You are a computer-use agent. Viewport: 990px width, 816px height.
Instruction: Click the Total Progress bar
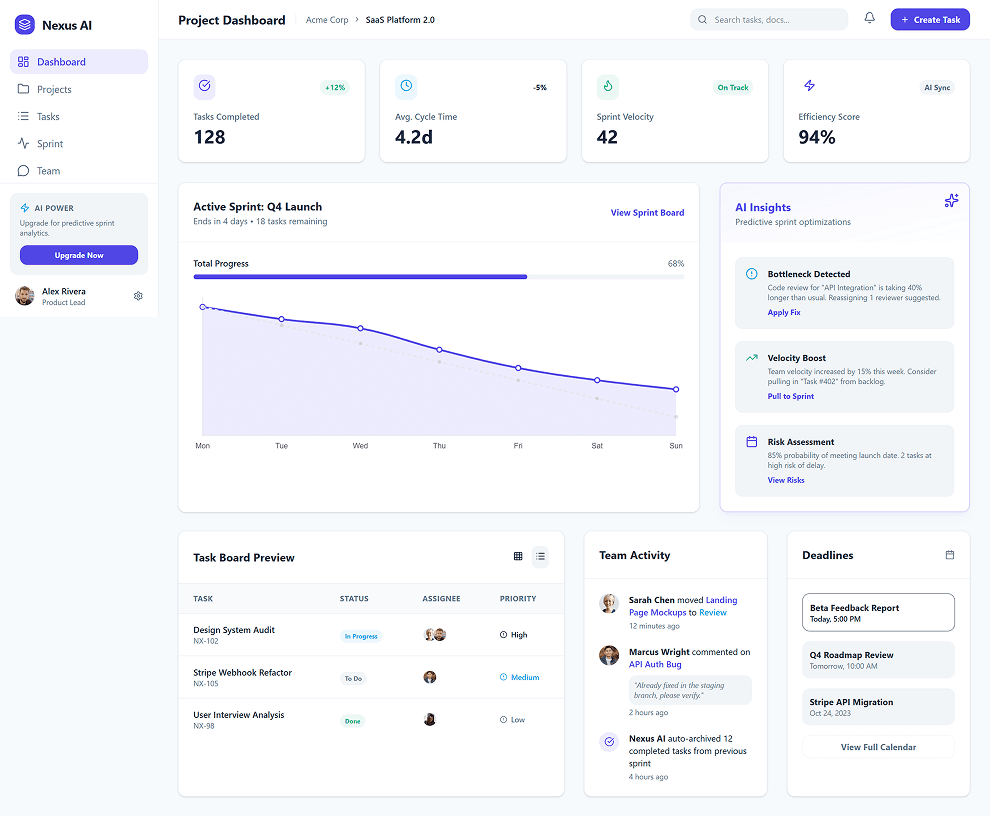[x=439, y=277]
